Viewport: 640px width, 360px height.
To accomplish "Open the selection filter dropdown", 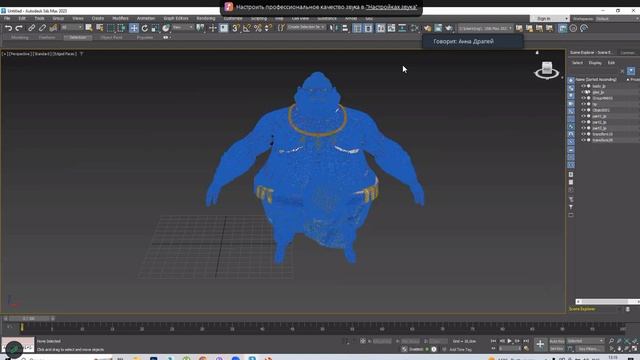I will [x=72, y=27].
